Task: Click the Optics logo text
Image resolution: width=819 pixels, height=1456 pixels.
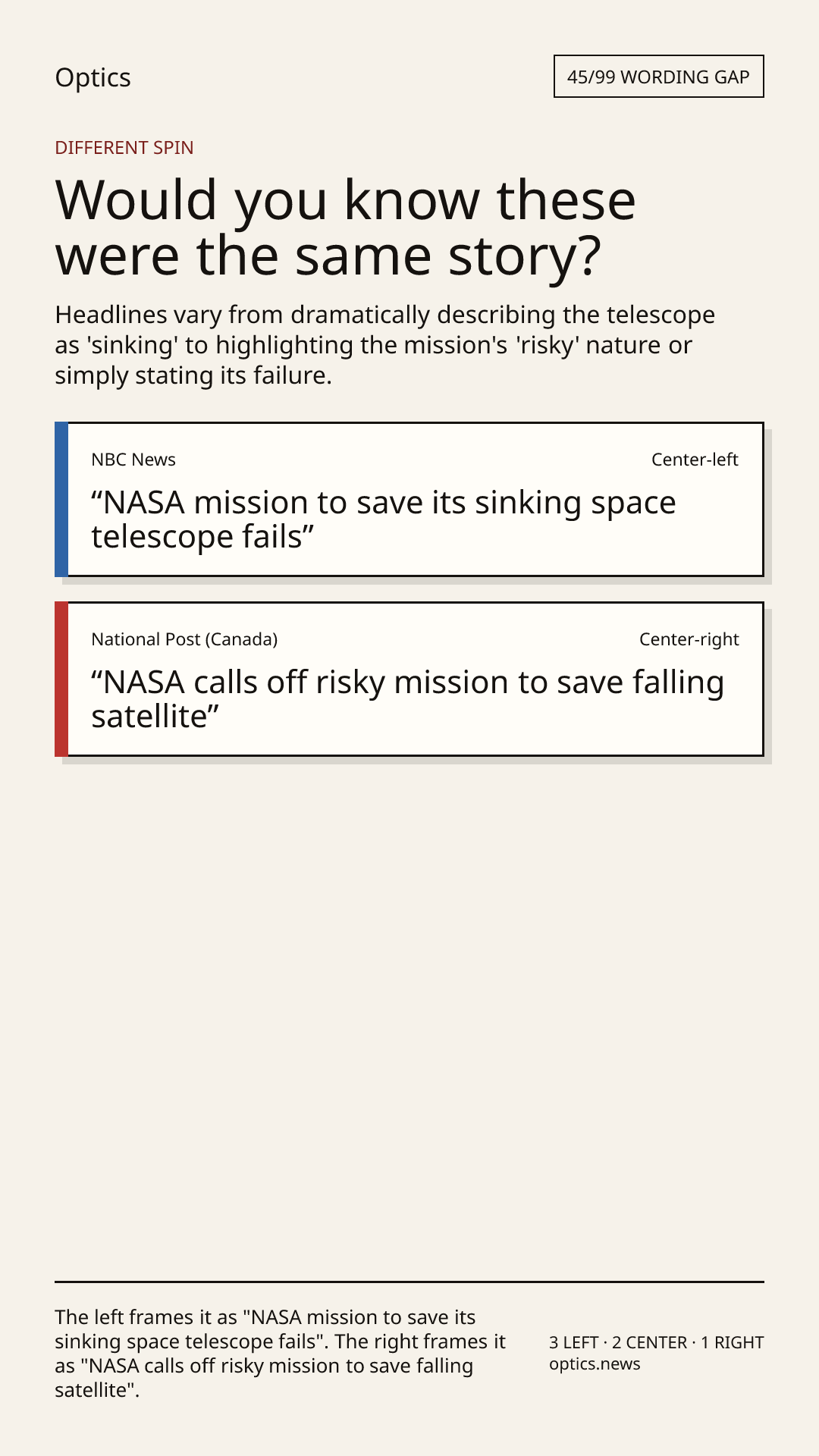Action: [93, 77]
